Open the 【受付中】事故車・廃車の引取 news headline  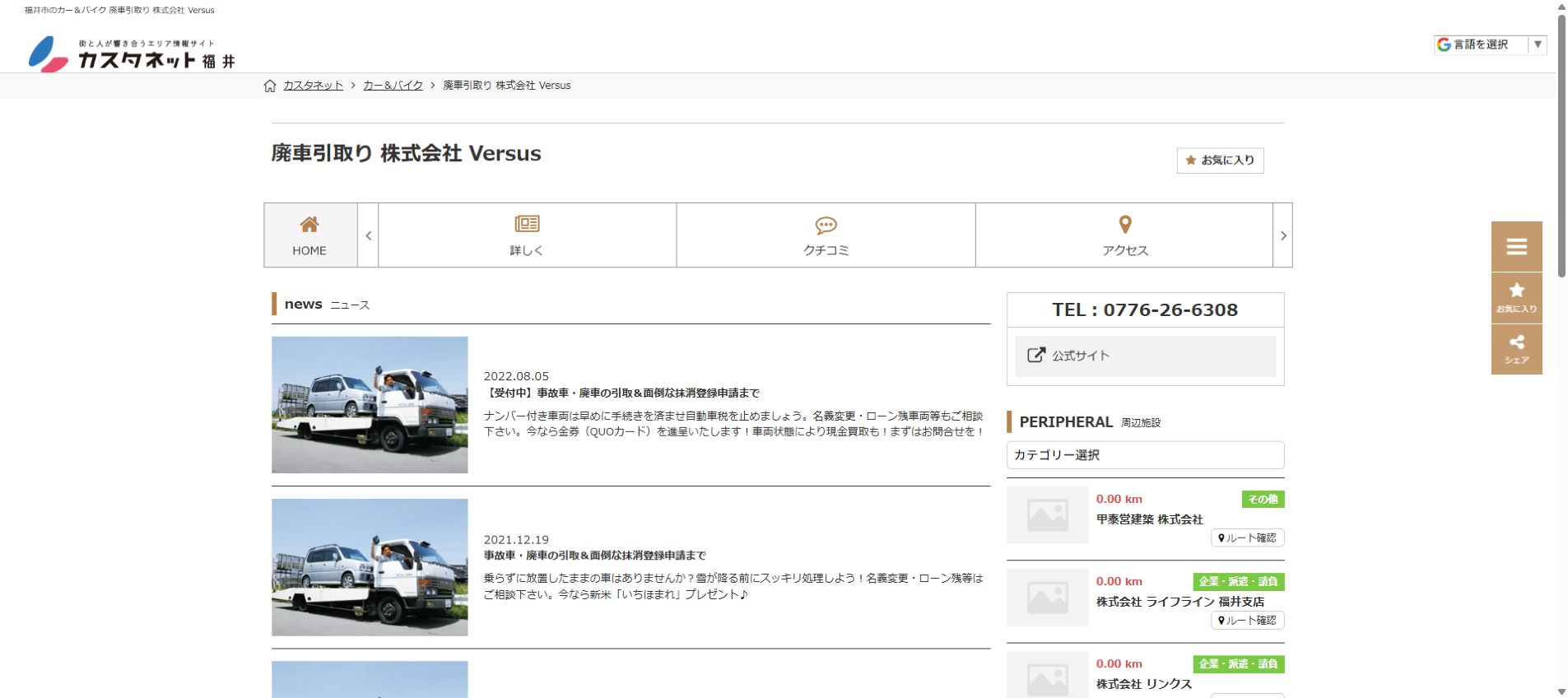point(621,393)
